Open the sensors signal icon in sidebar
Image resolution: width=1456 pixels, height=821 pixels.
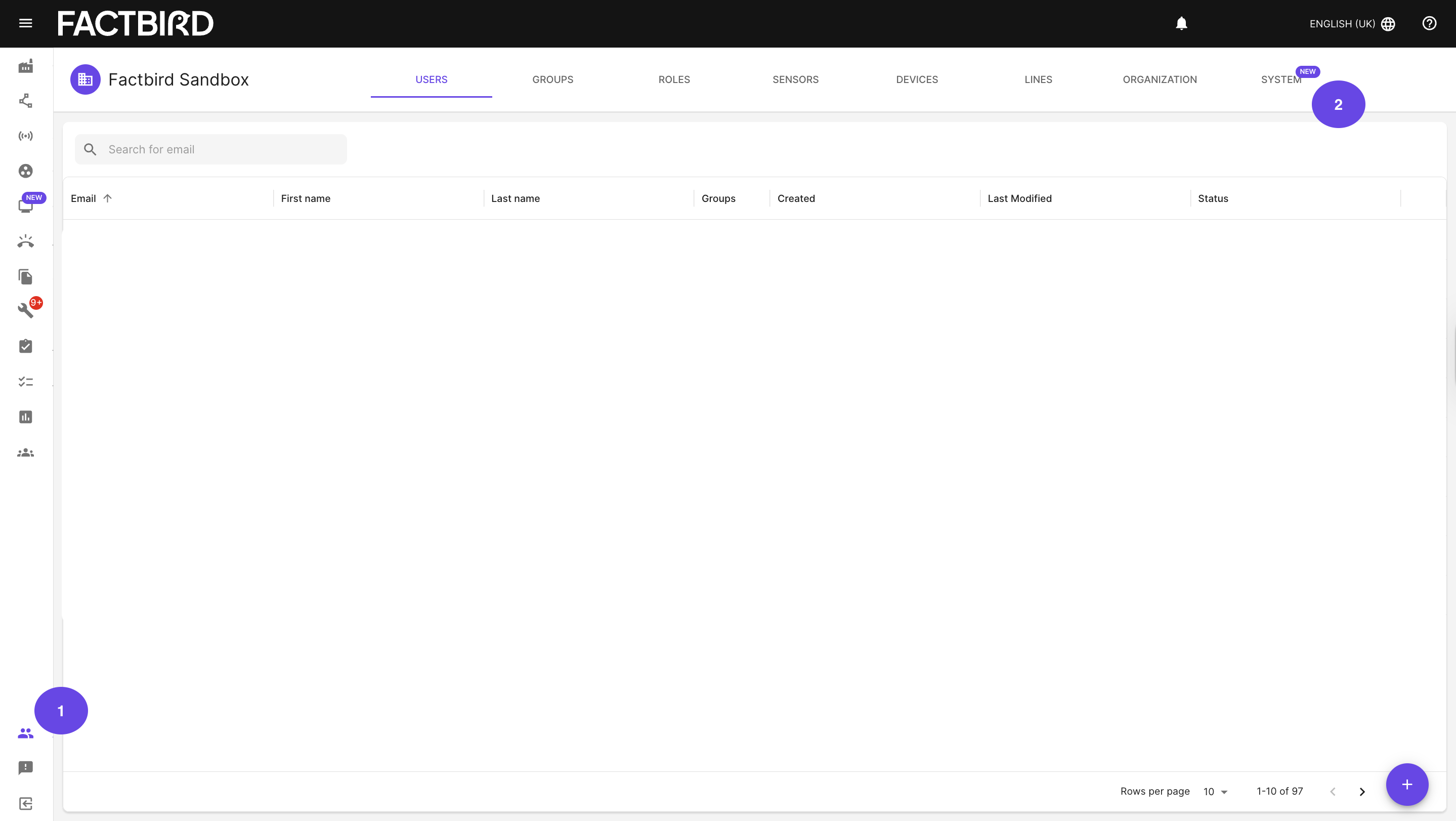click(x=25, y=136)
